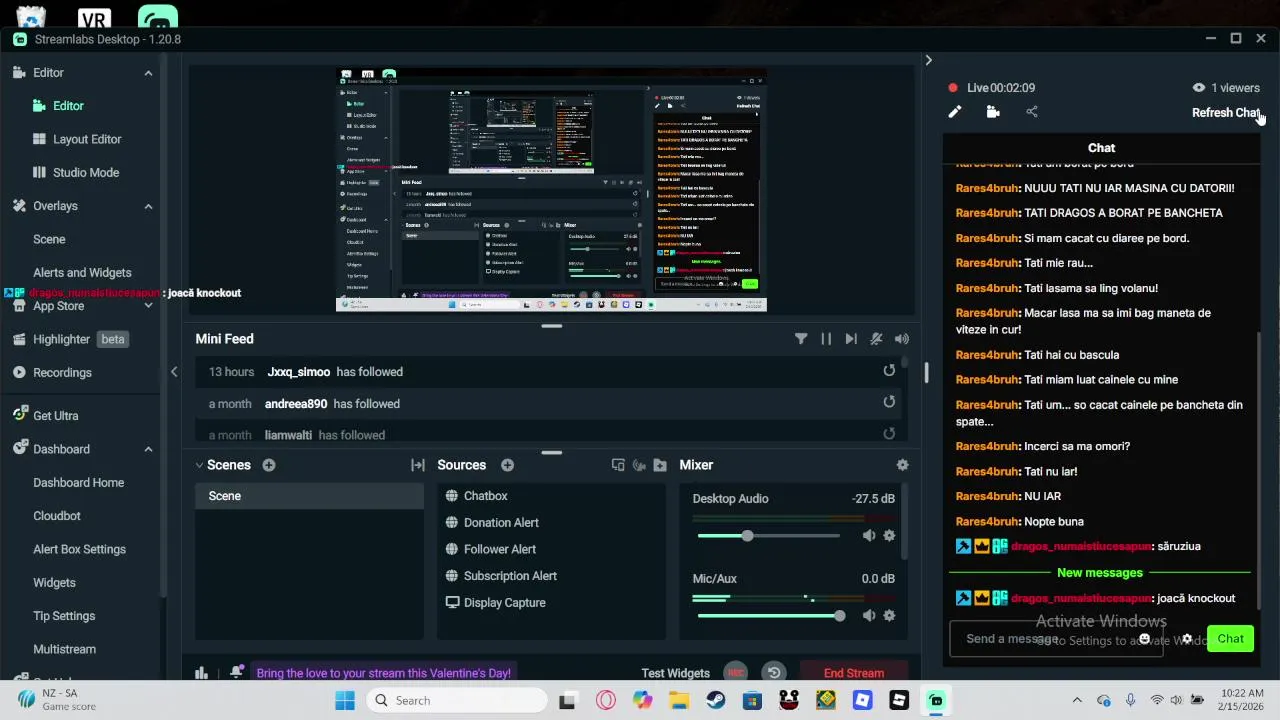Open Alerts and Widgets

click(80, 272)
